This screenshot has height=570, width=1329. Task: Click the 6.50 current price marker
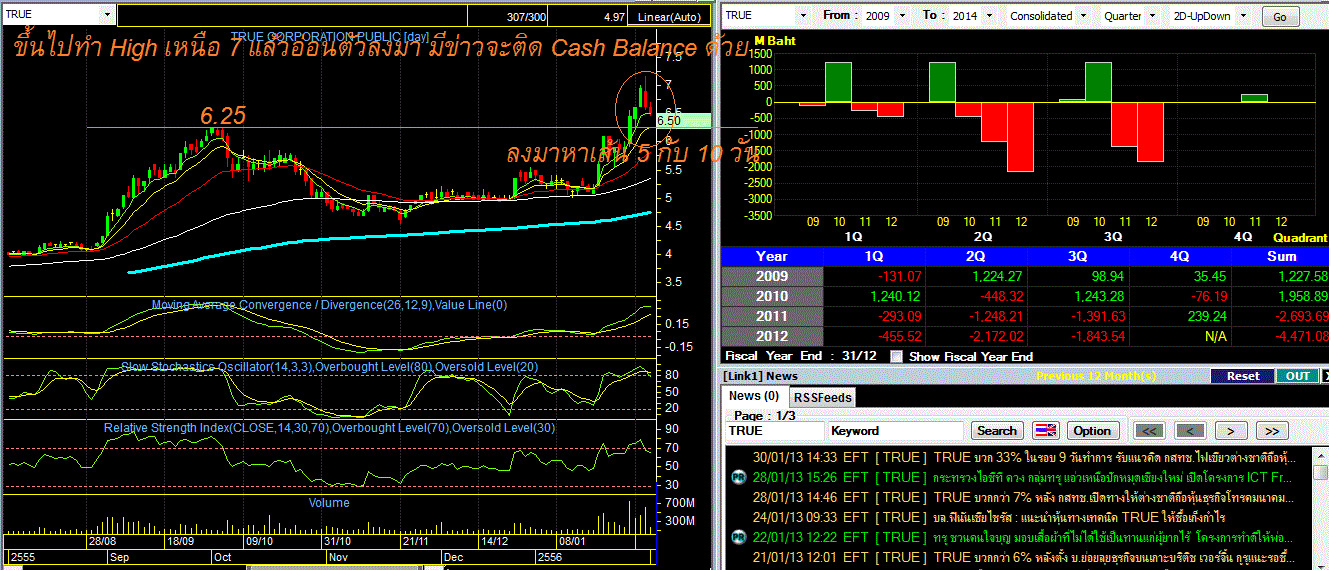tap(683, 120)
